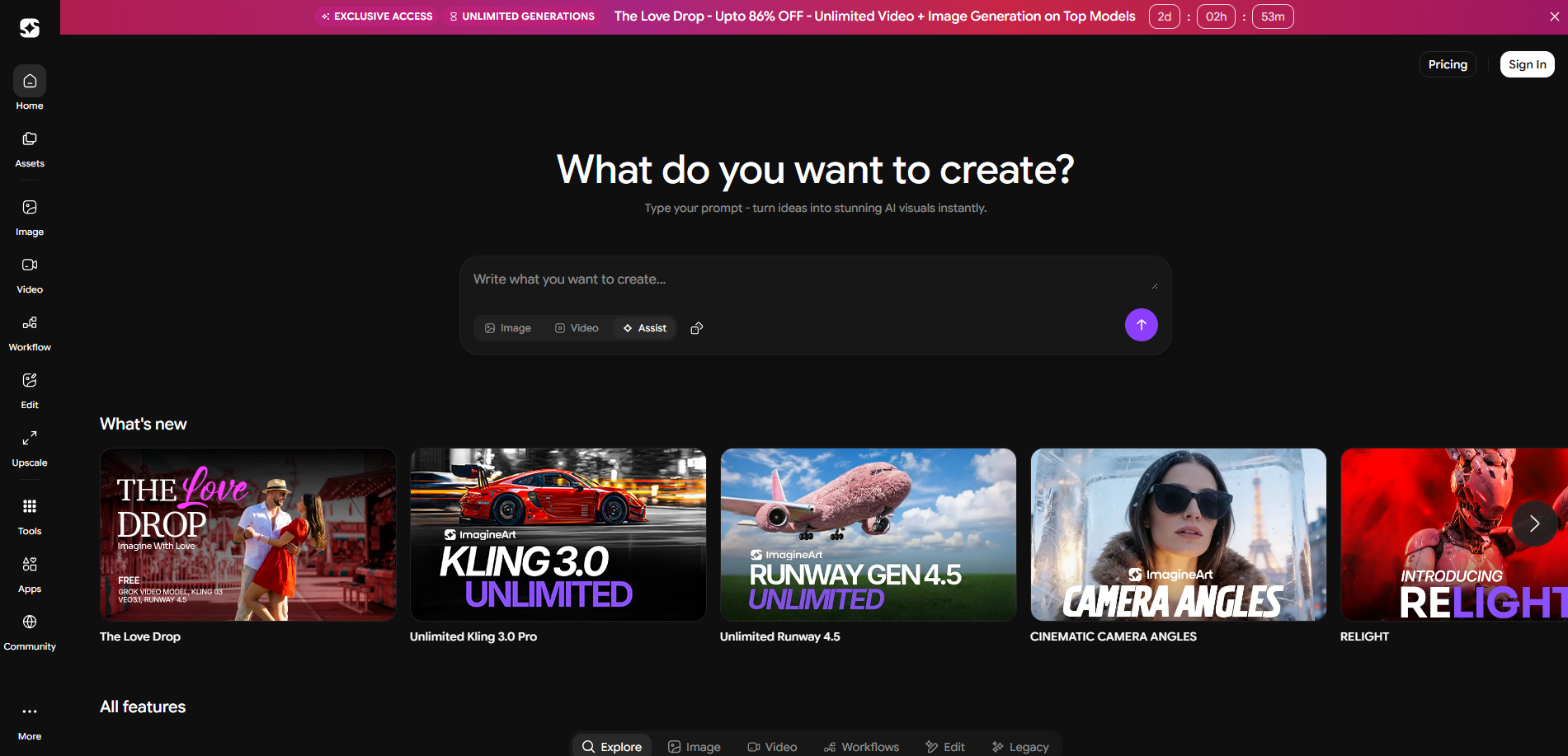The image size is (1568, 756).
Task: Open the Unlimited Kling 3.0 Pro thumbnail
Action: 558,534
